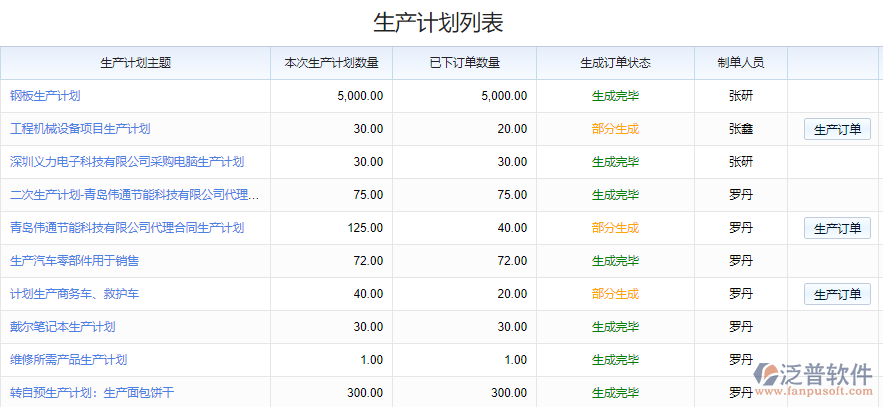Open 转自预生产计划：生产面包饼干 link

click(92, 393)
